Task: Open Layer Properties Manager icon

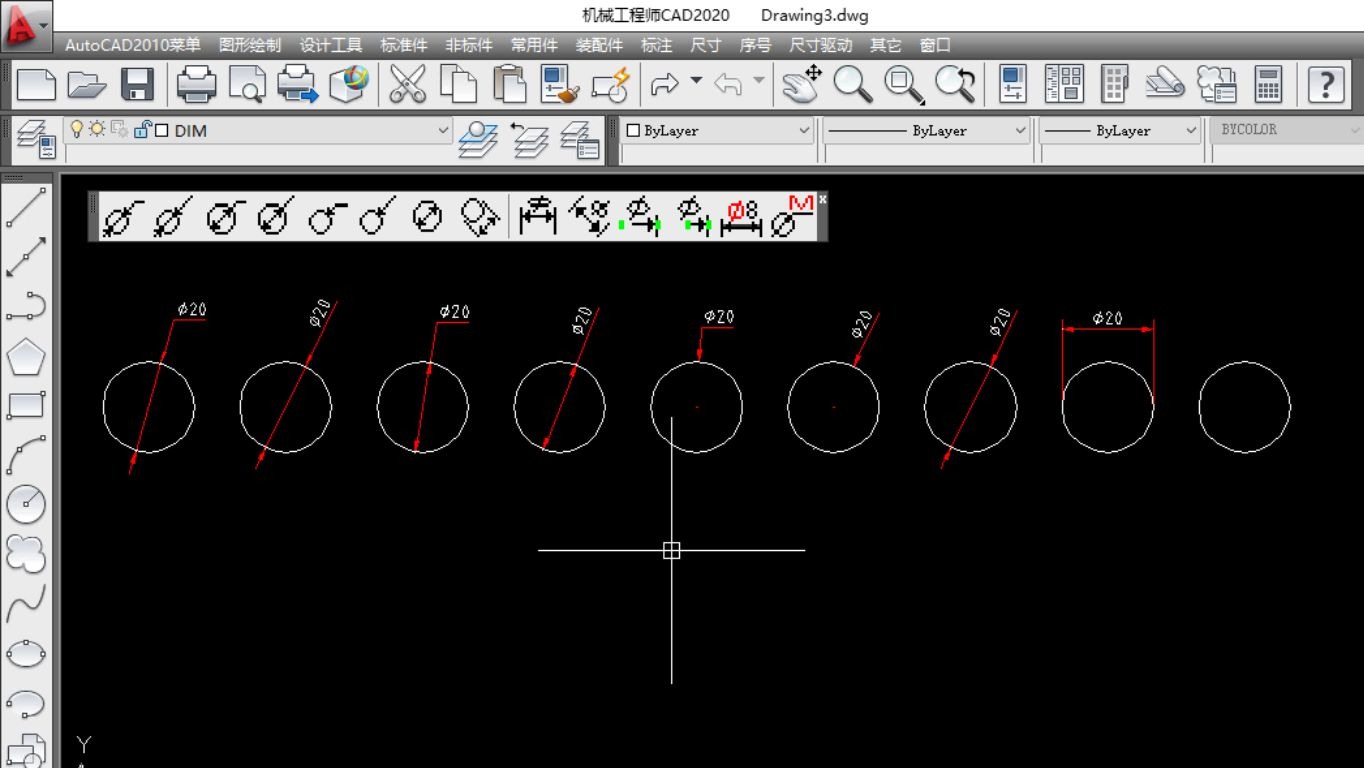Action: tap(37, 139)
